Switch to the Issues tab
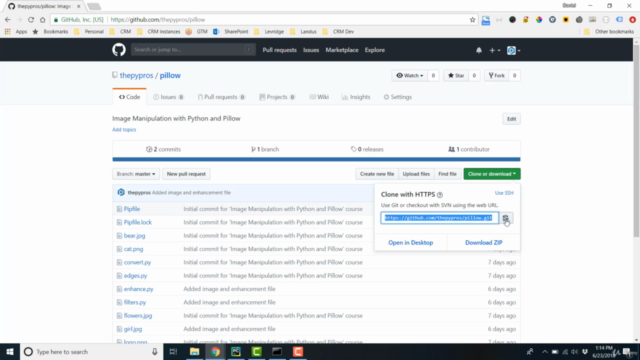Screen dimensions: 640x360 168,97
